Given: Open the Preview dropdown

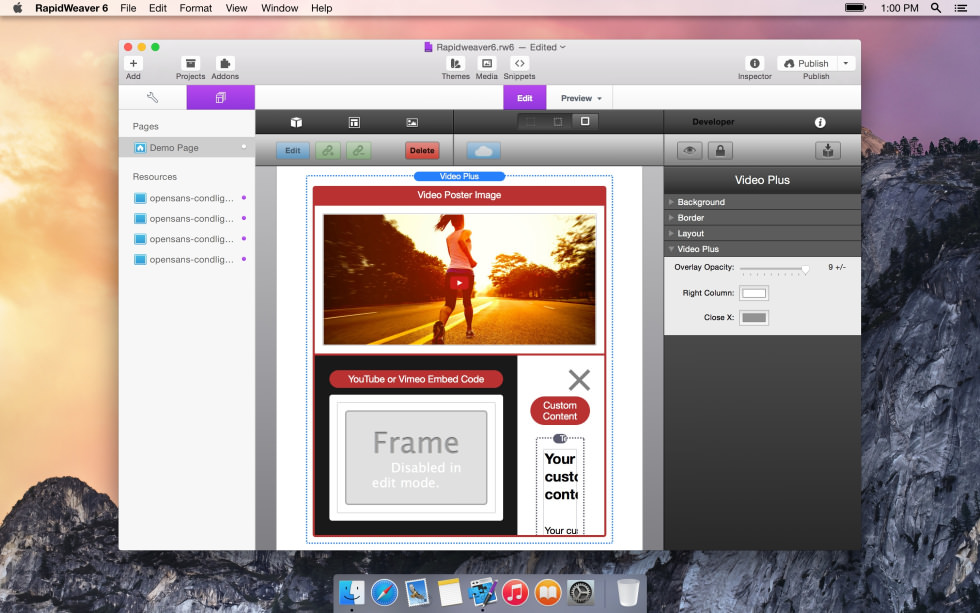Looking at the screenshot, I should pos(581,98).
